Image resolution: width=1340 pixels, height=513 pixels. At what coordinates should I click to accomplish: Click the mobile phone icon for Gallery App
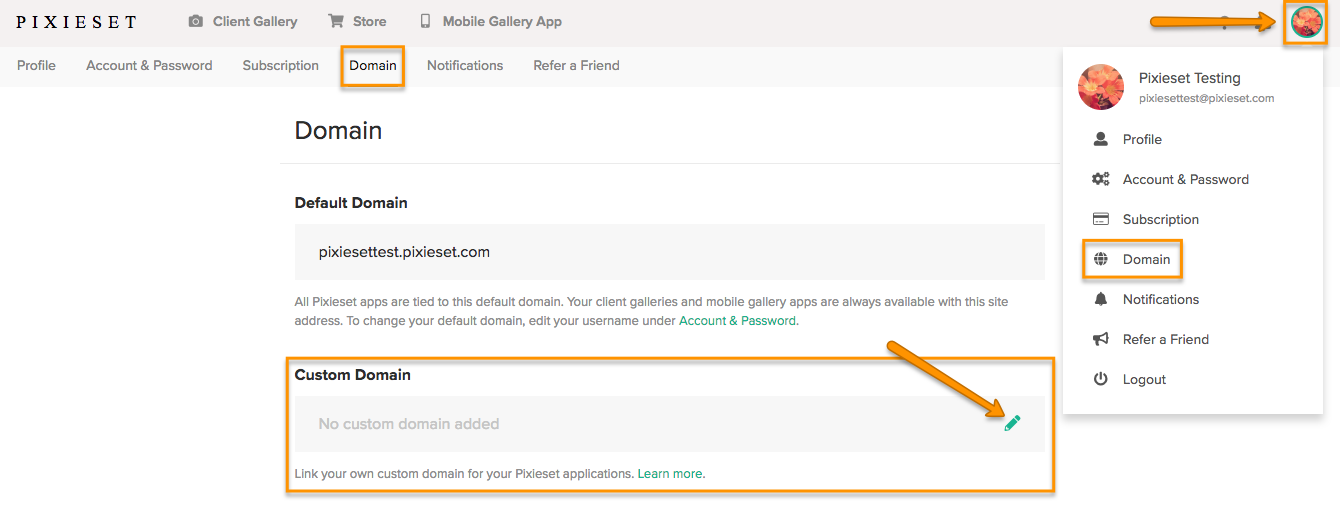[x=425, y=21]
